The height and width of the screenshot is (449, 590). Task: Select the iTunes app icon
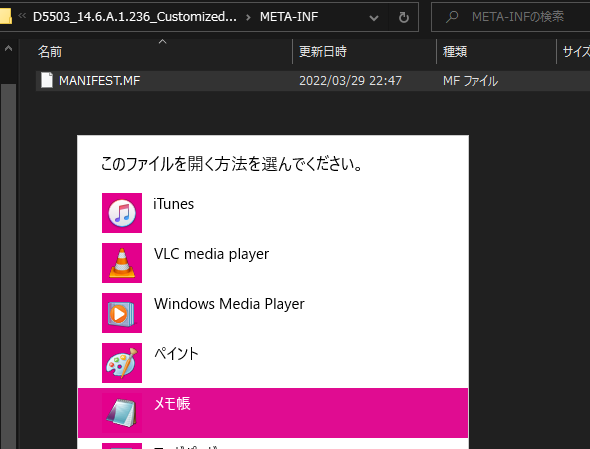coord(122,213)
